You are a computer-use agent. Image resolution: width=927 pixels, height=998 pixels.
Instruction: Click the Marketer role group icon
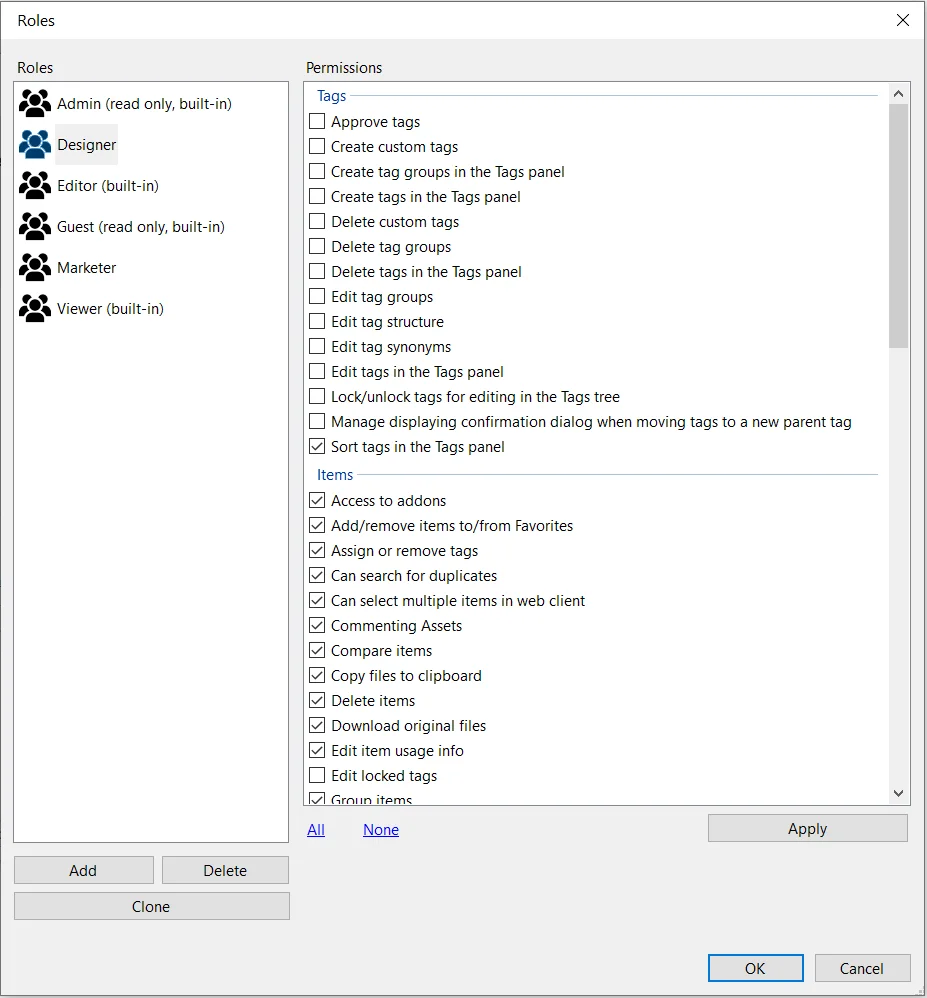[35, 267]
